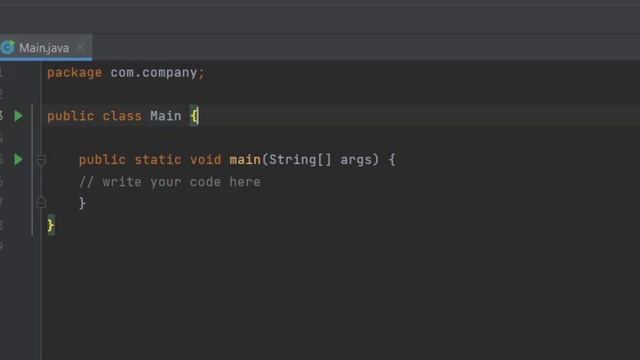Screen dimensions: 640x360
Task: Open the Main.java editor tab
Action: 46,48
